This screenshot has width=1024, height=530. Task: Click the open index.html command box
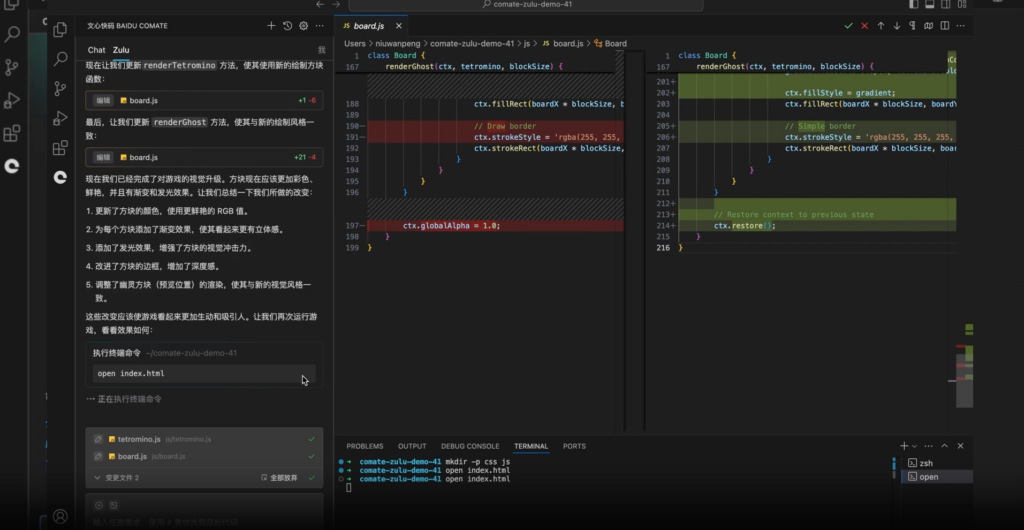(x=204, y=373)
